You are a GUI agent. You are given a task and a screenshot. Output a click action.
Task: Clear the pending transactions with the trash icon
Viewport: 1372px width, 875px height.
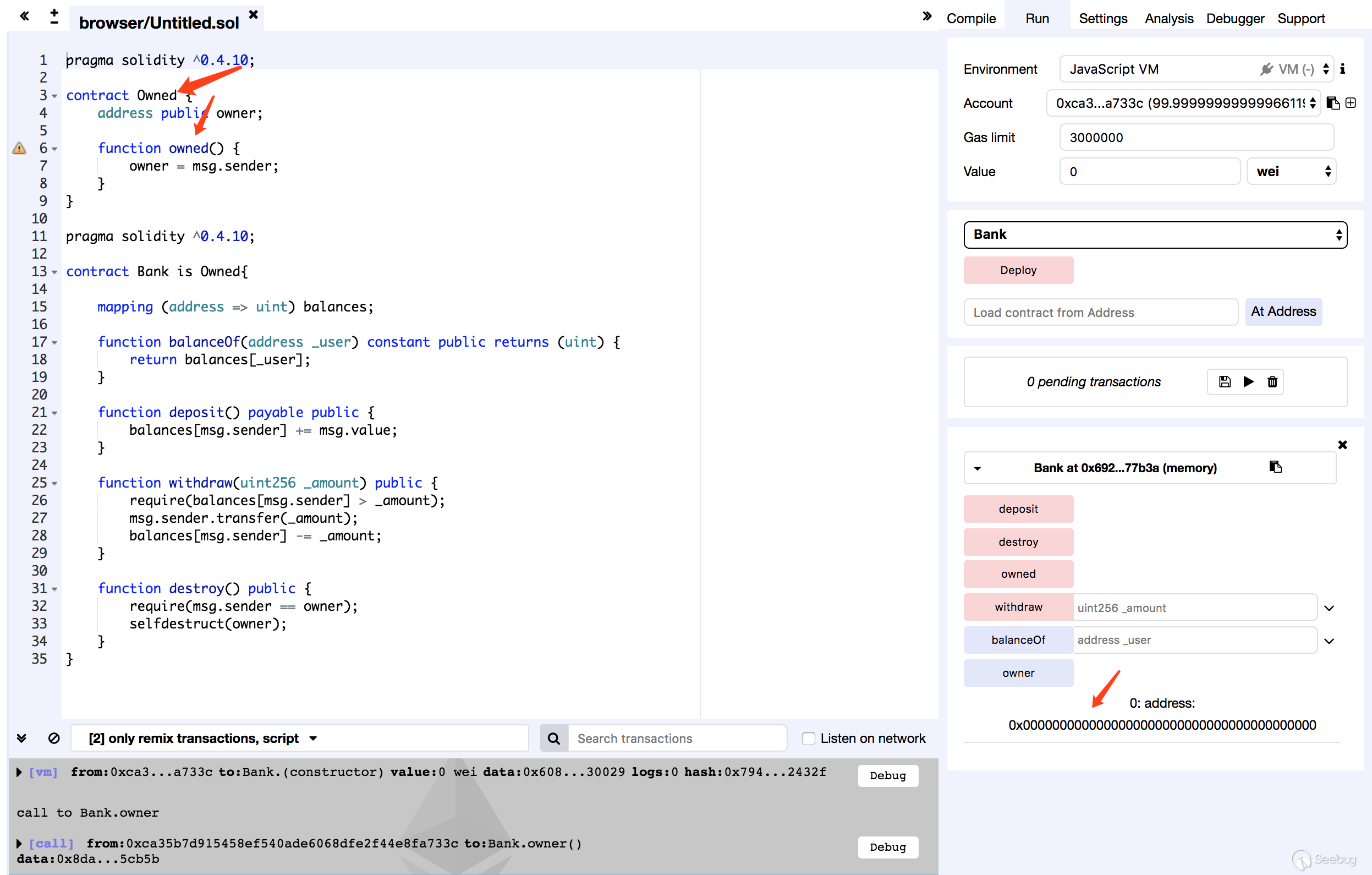pyautogui.click(x=1272, y=382)
